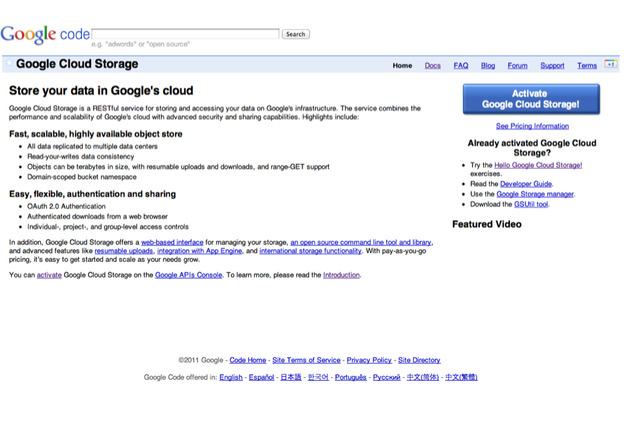The height and width of the screenshot is (426, 640).
Task: Open the Introduction link
Action: pyautogui.click(x=341, y=275)
